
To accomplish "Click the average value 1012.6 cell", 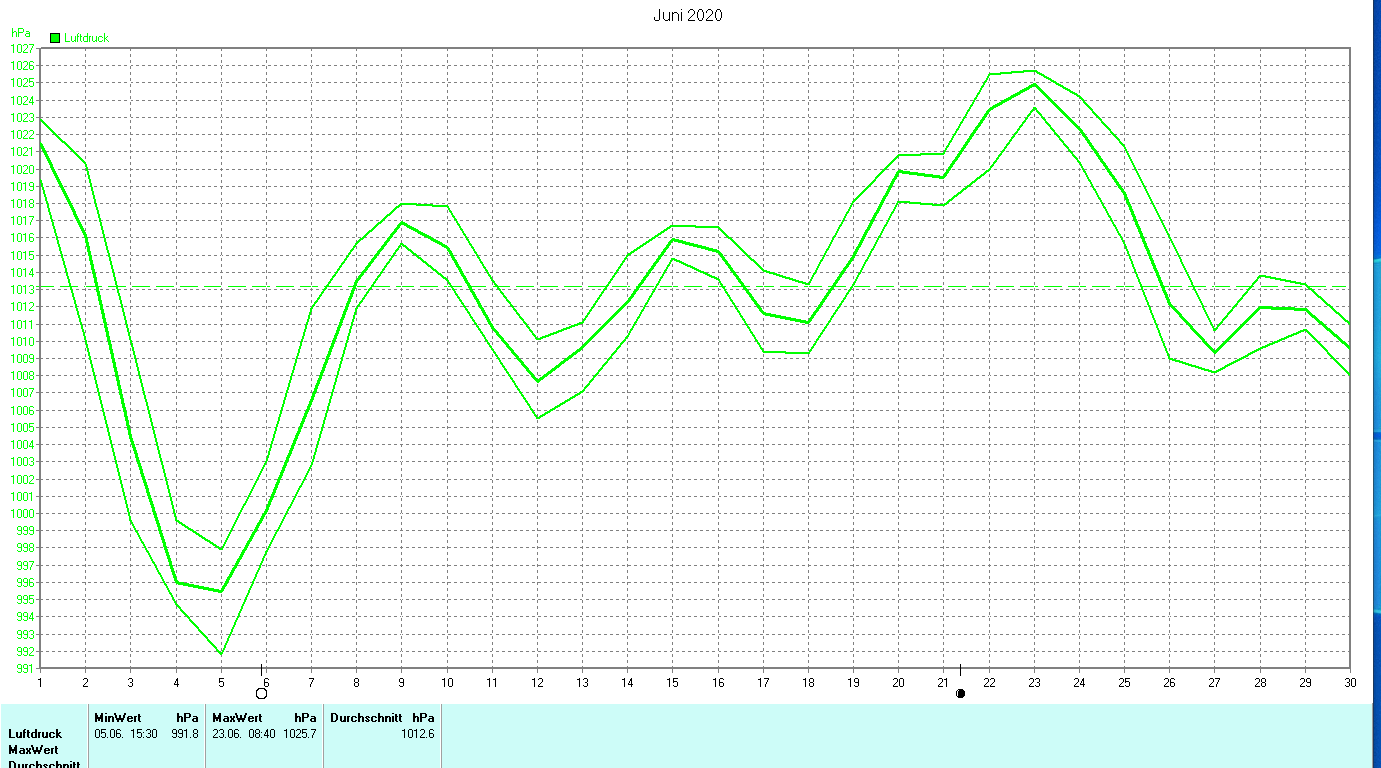I will pyautogui.click(x=418, y=734).
